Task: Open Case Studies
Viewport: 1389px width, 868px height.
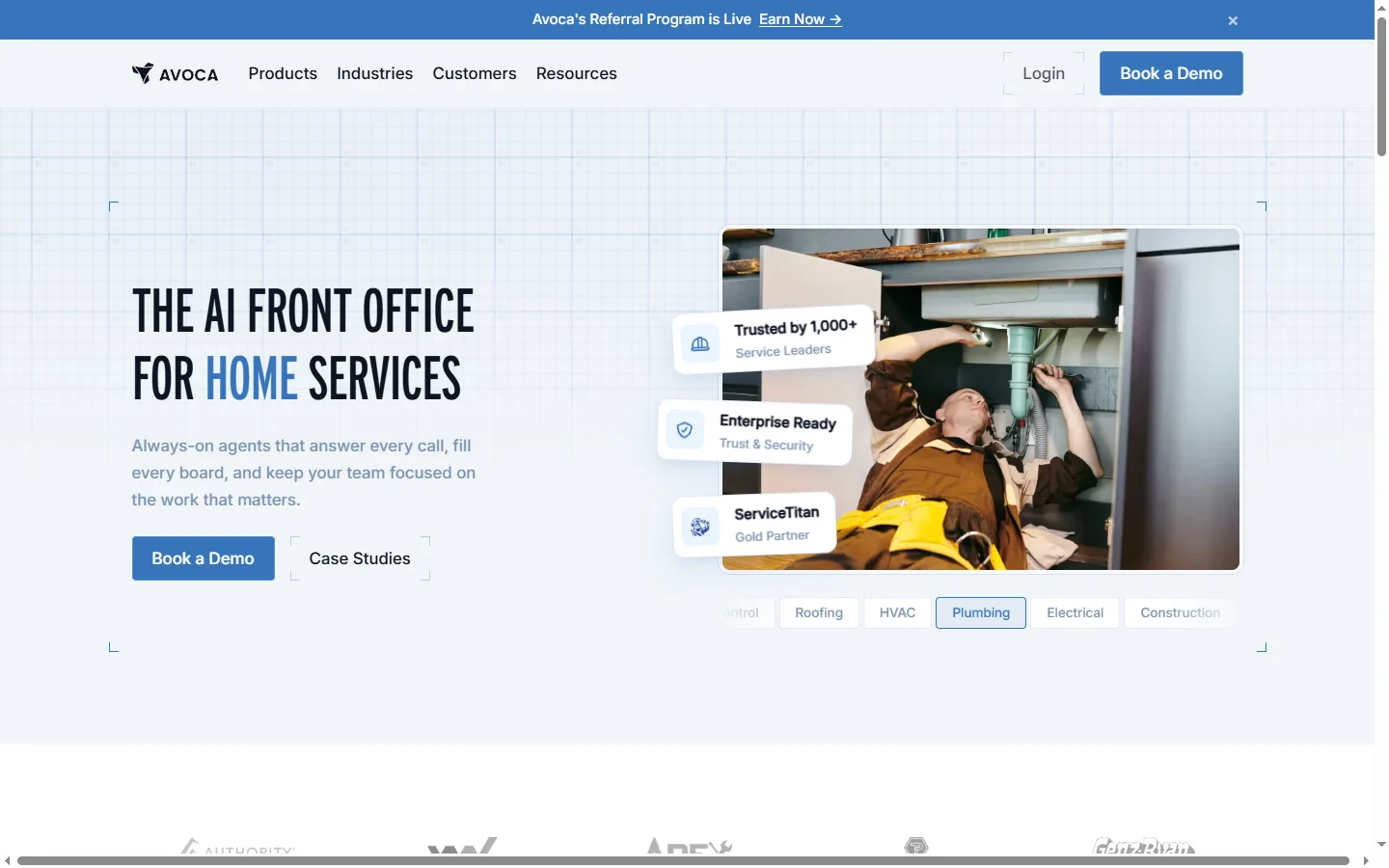Action: point(360,558)
